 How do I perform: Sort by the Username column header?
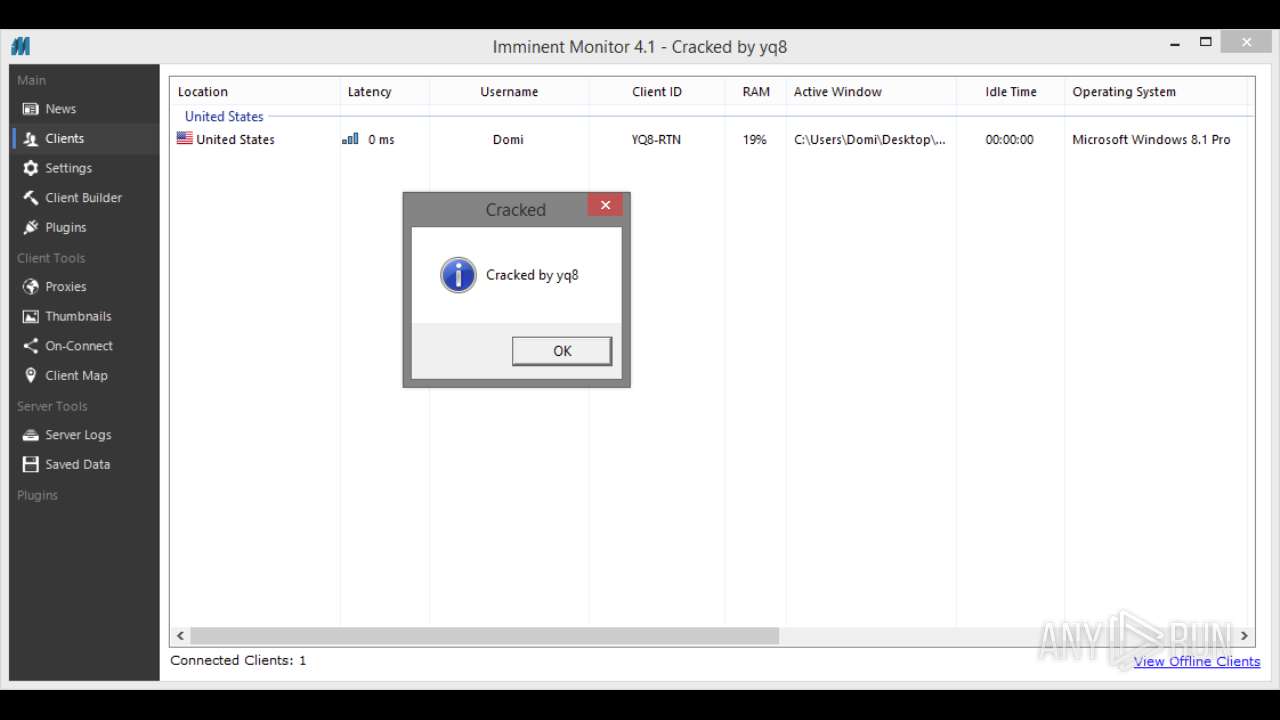[509, 91]
